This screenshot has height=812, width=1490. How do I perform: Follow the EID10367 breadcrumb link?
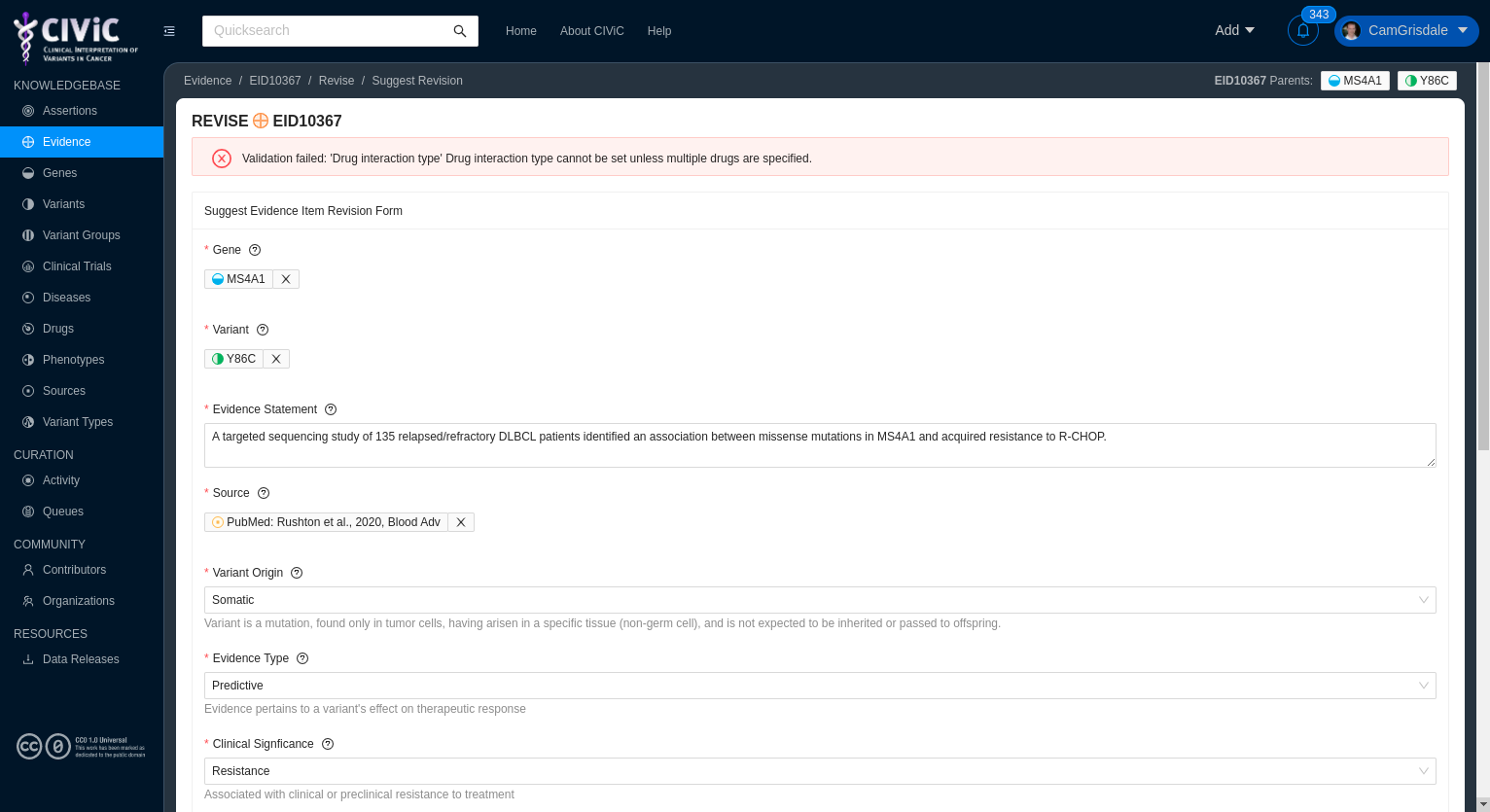tap(275, 81)
